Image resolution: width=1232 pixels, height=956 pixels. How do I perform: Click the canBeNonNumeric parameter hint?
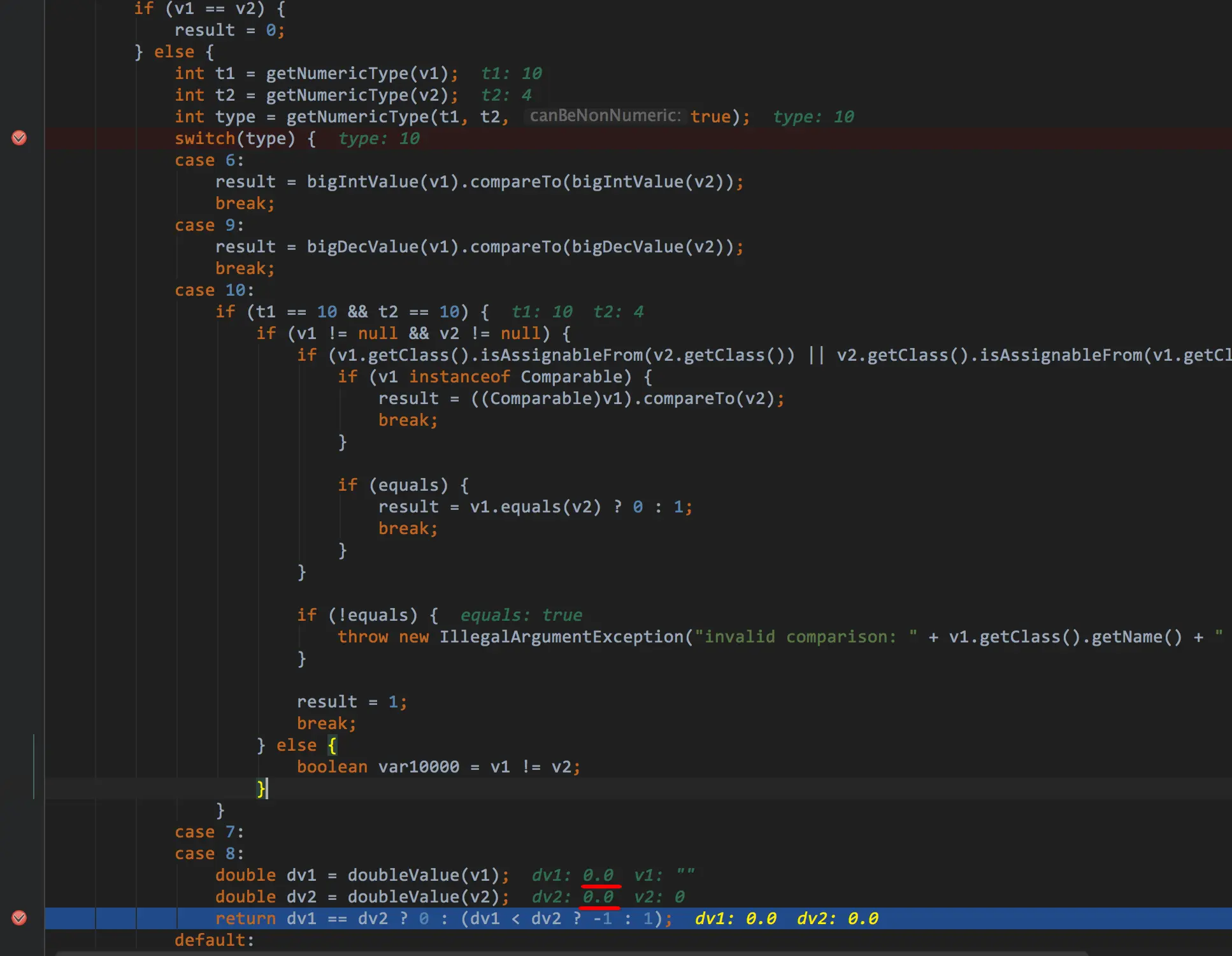(605, 116)
